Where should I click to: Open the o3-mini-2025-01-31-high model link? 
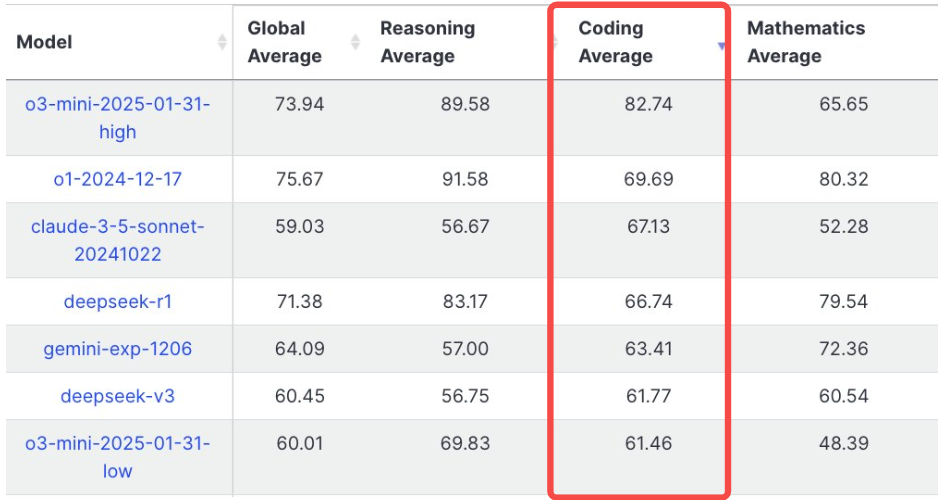pos(117,118)
